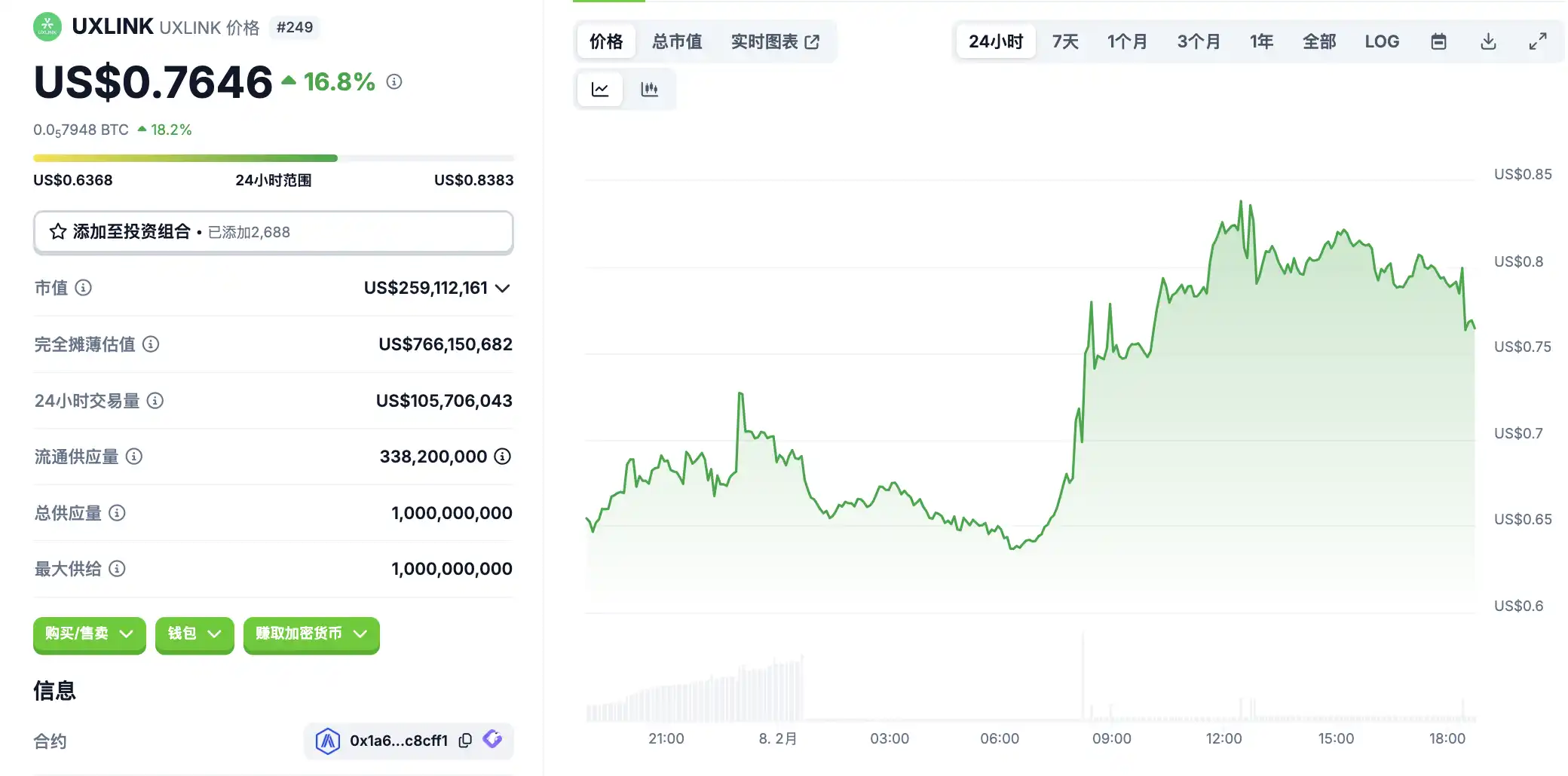
Task: Select the 24小时 time range
Action: [x=995, y=41]
